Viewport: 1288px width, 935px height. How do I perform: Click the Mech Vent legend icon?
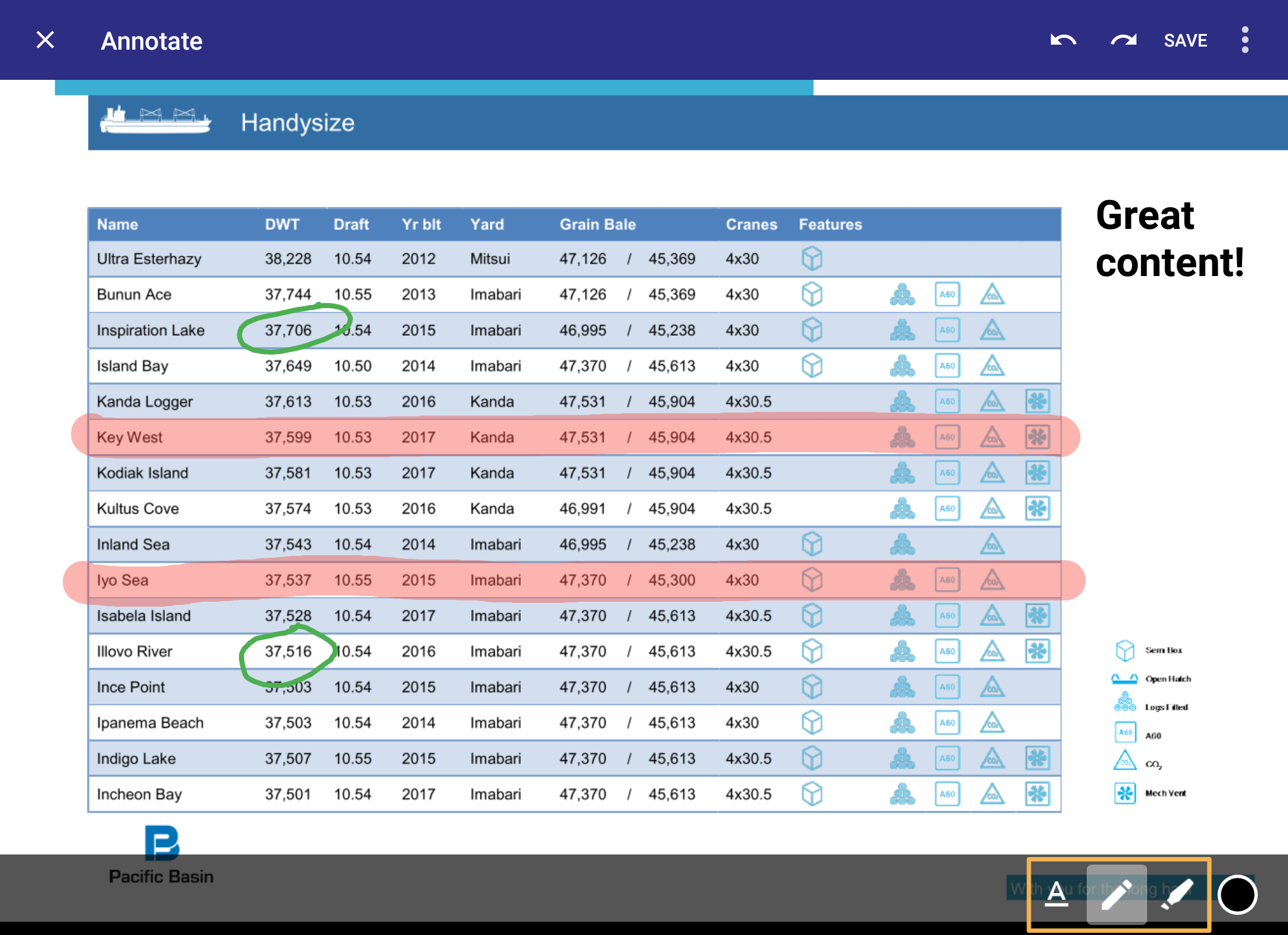point(1125,794)
